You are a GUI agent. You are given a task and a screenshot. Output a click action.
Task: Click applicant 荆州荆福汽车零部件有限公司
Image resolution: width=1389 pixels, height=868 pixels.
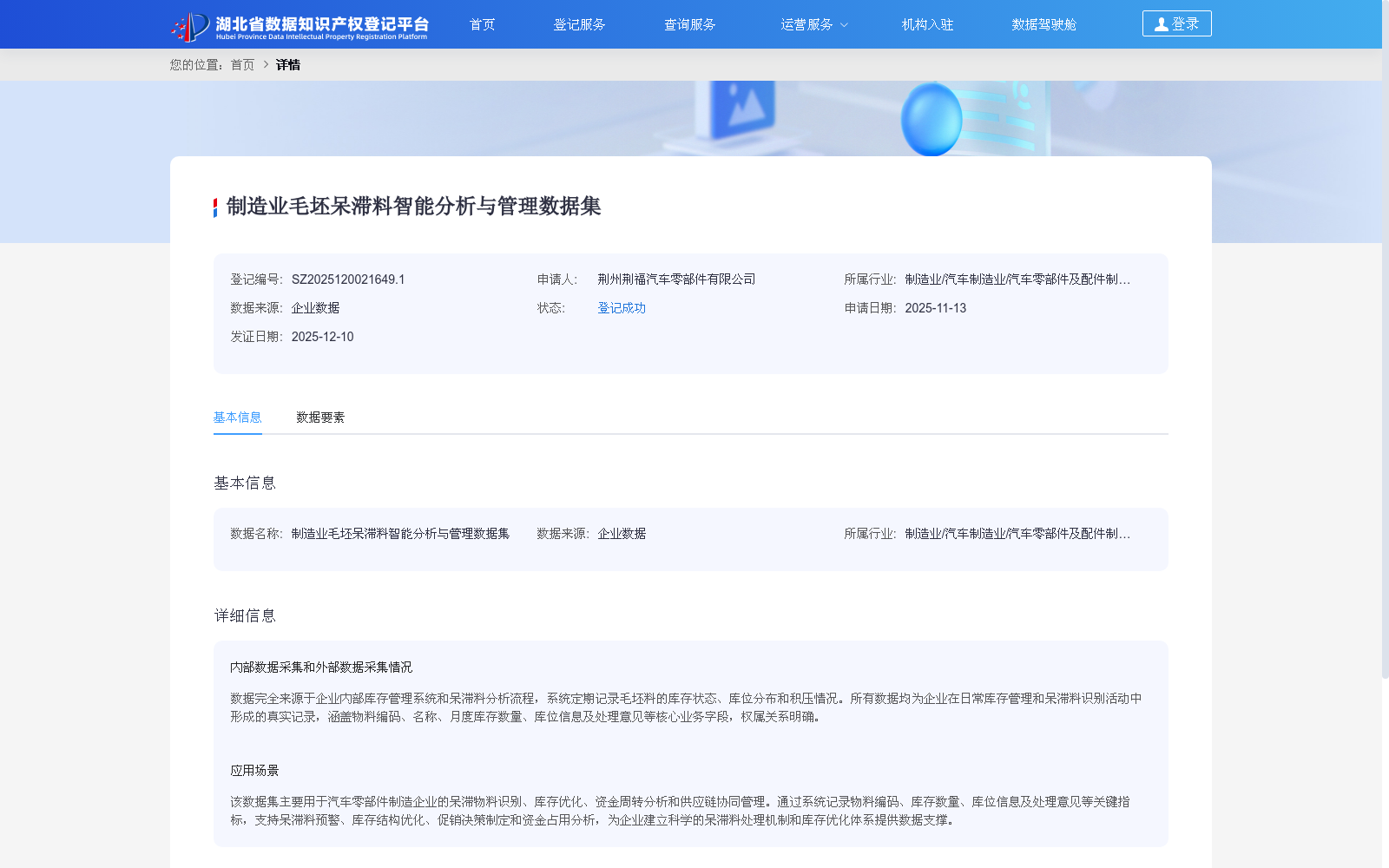(x=676, y=279)
